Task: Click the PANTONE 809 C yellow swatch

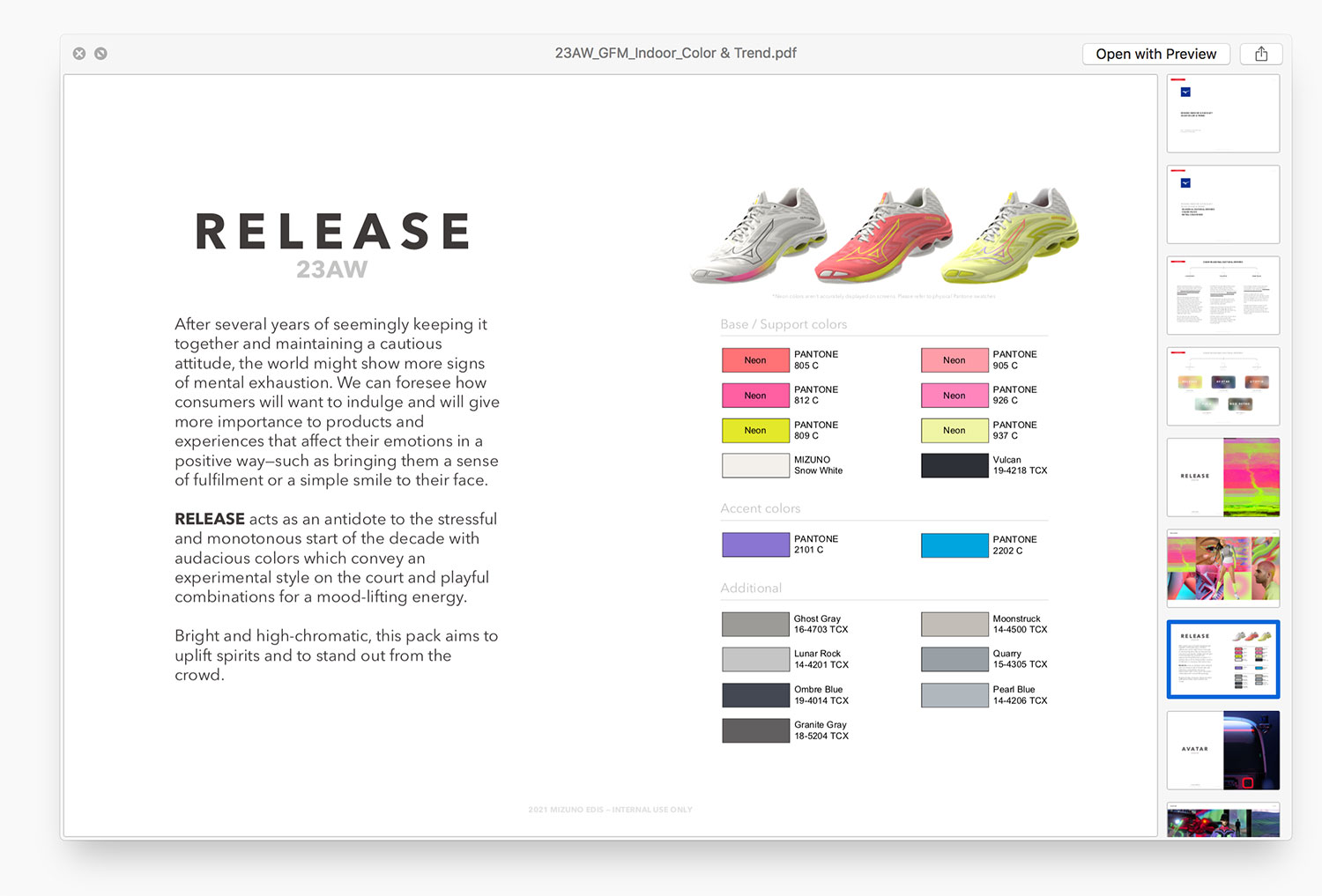Action: [x=755, y=431]
